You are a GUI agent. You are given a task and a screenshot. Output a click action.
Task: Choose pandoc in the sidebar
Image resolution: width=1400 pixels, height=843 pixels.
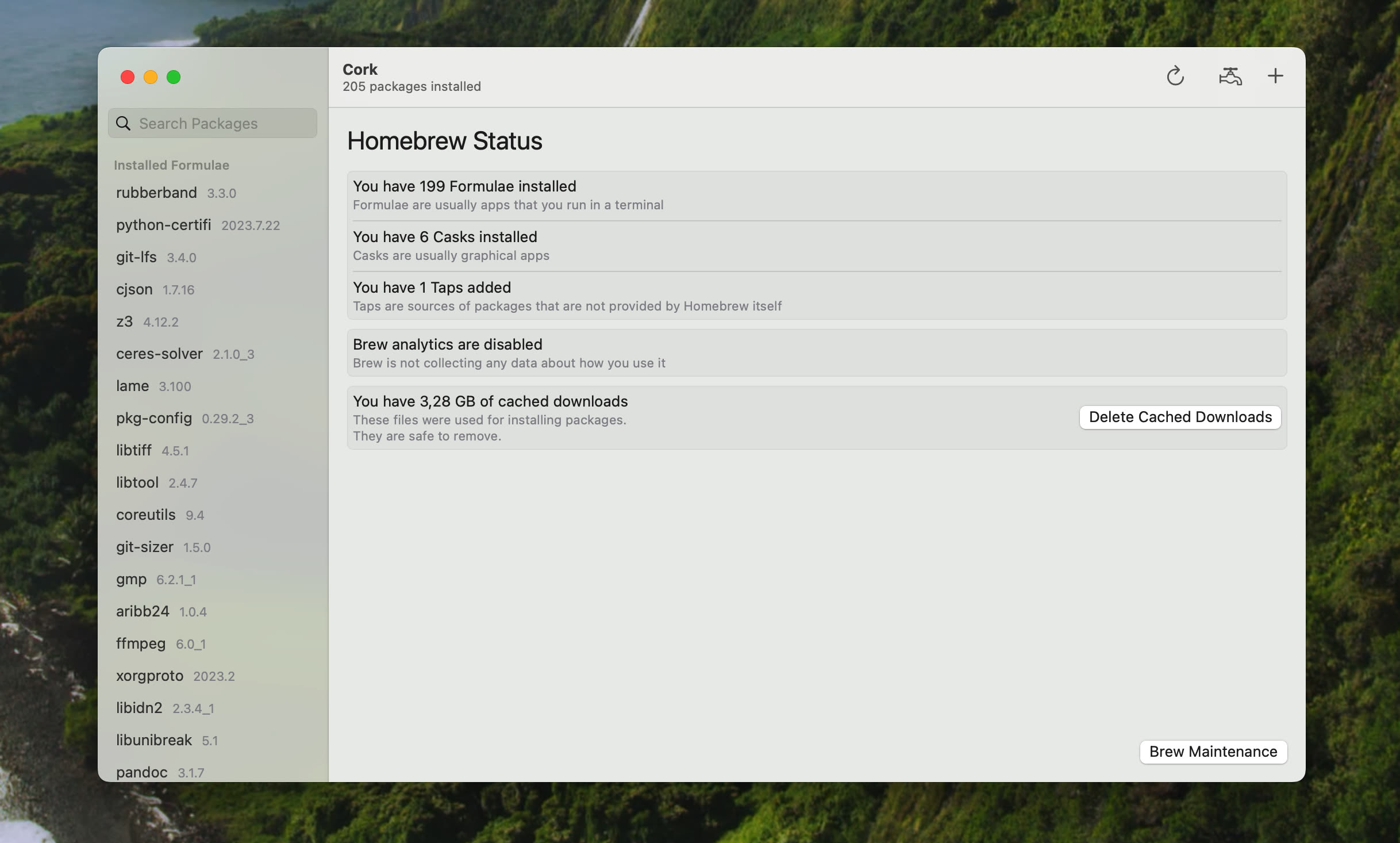(x=142, y=772)
